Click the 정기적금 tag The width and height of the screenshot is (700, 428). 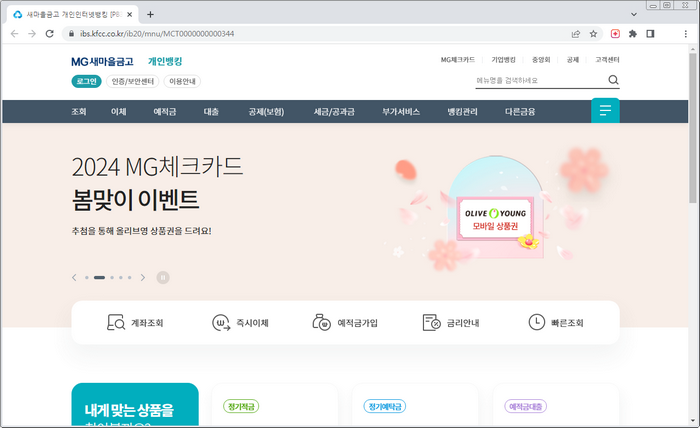click(241, 407)
